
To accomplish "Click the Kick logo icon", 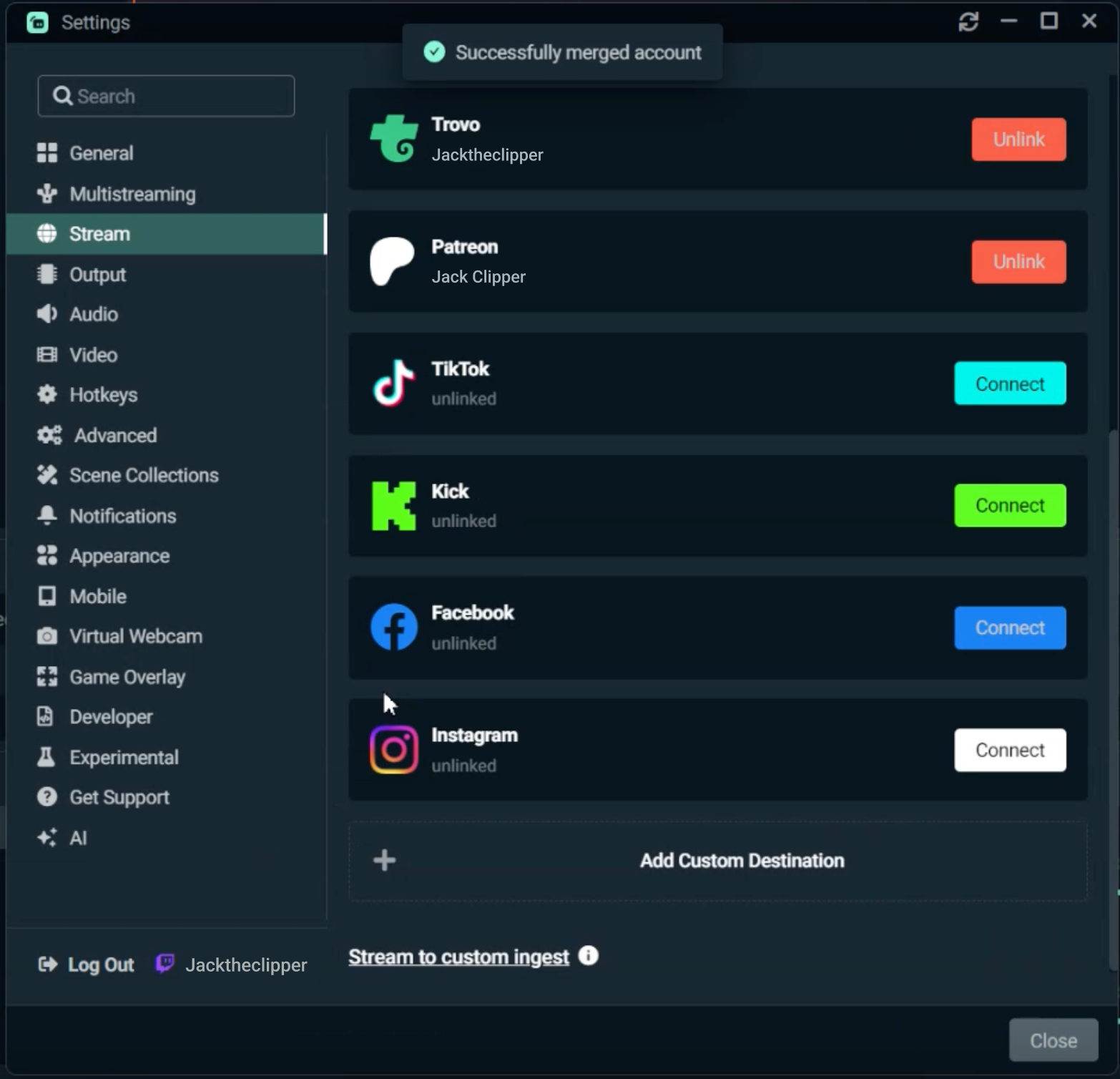I will tap(393, 506).
